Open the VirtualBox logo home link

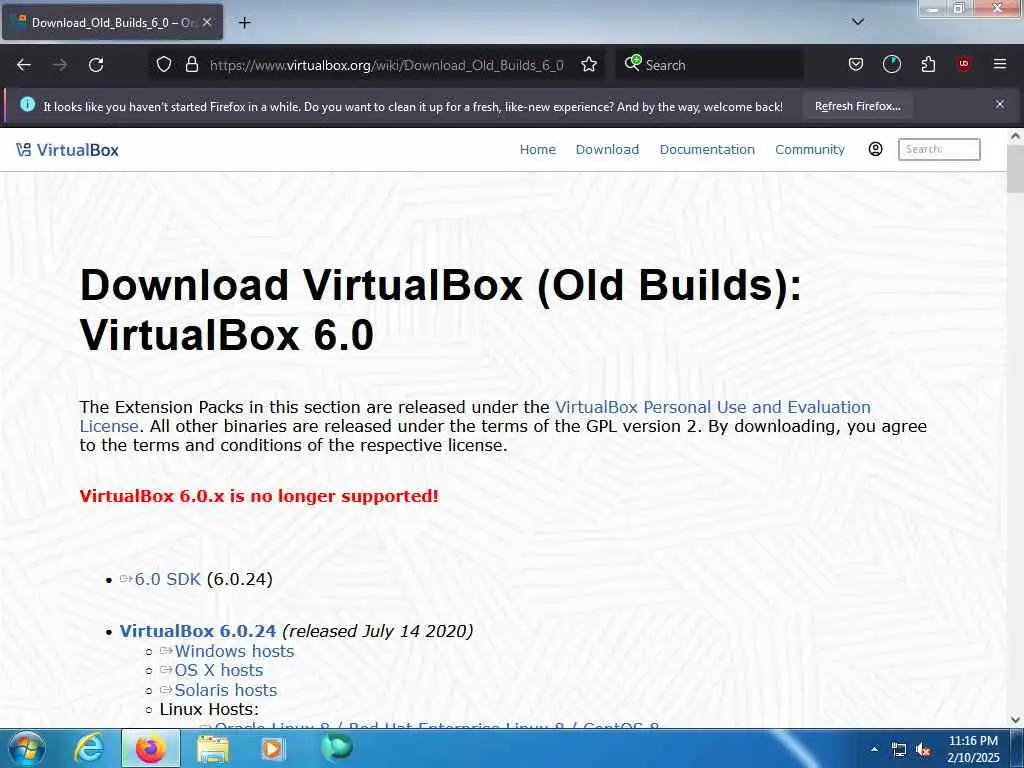pos(67,150)
